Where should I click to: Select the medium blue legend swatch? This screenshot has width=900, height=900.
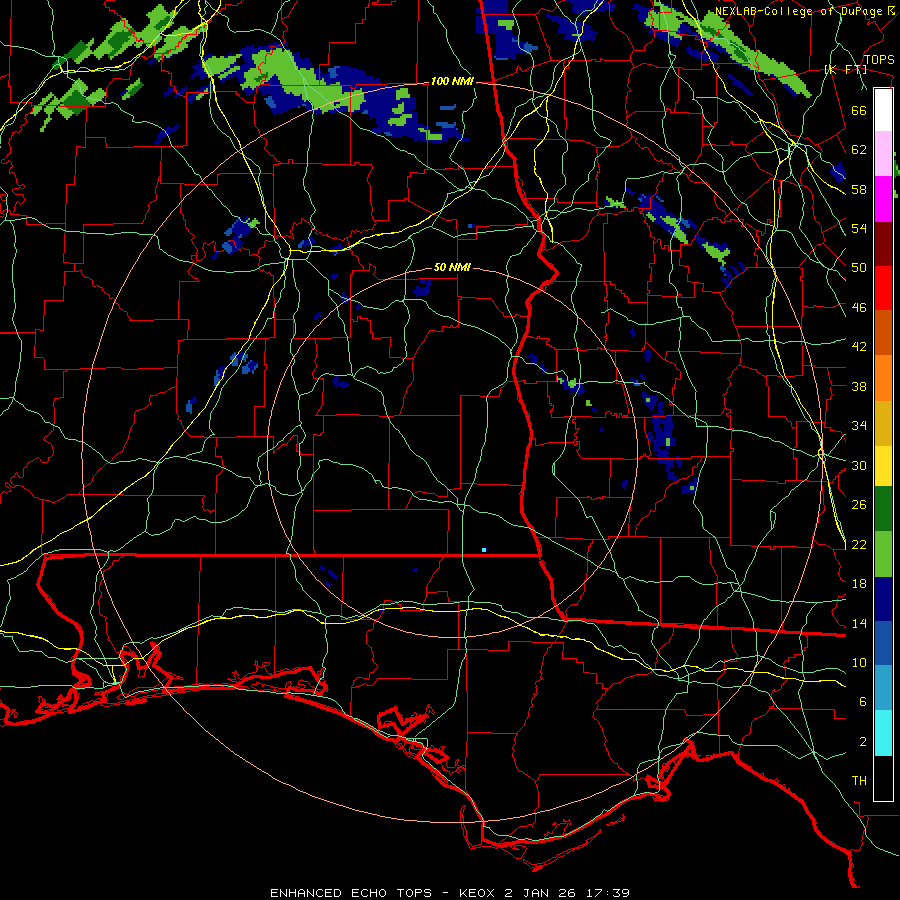tap(883, 643)
